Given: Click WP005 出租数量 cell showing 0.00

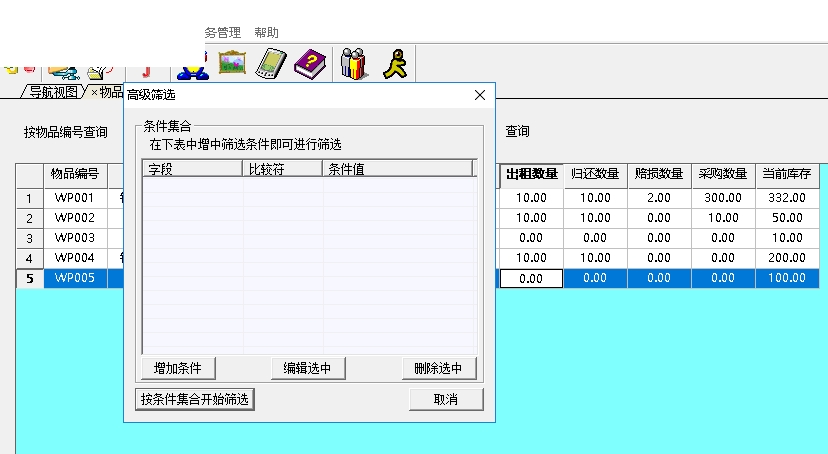Looking at the screenshot, I should [531, 278].
